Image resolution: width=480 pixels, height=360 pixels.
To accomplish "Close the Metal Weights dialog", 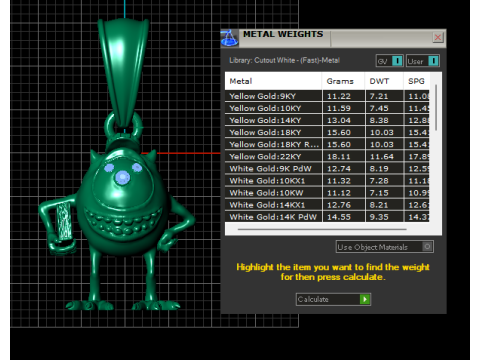I will point(438,37).
